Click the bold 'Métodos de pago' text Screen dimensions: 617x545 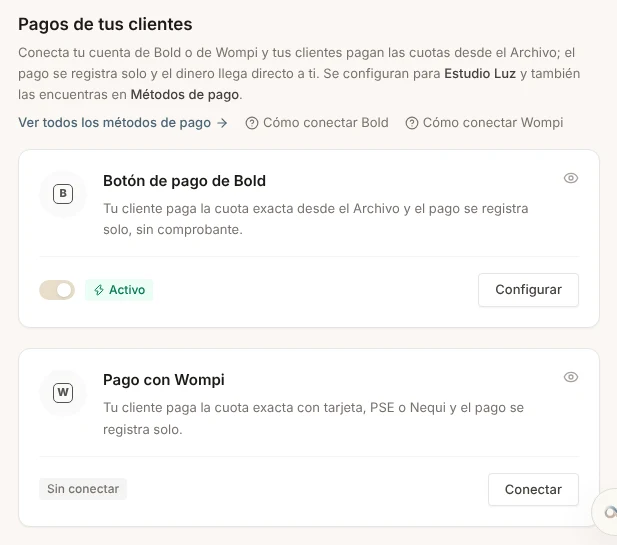pos(185,95)
